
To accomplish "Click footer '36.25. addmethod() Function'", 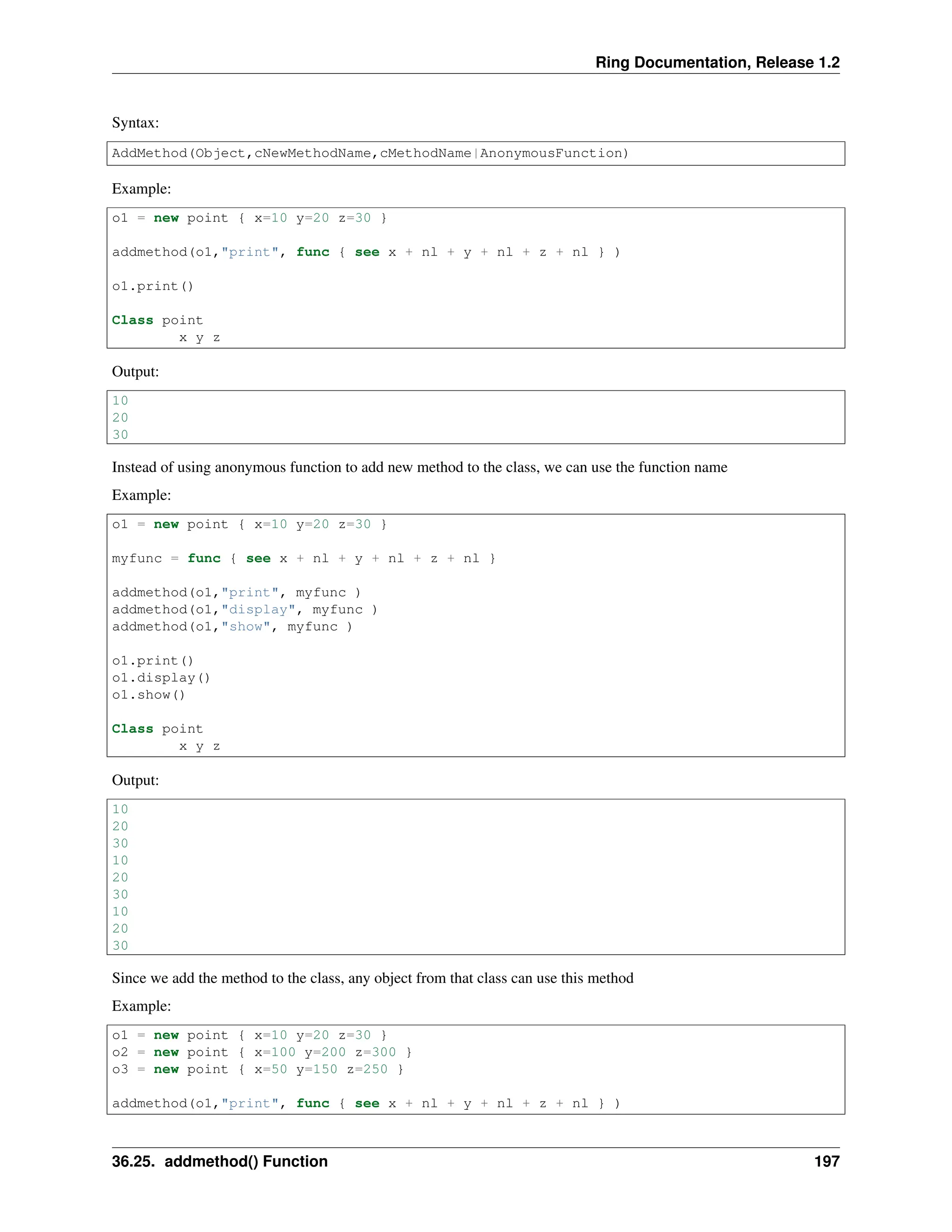I will coord(219,1161).
